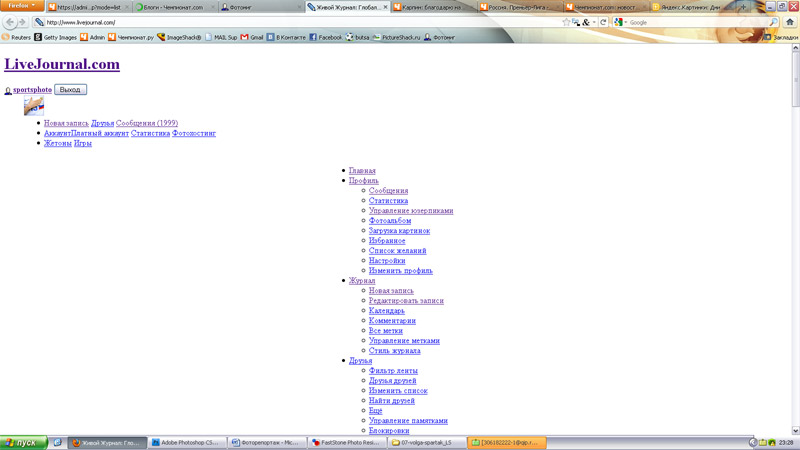Open the Фотомиг bookmark in the bookmarks bar
This screenshot has width=800, height=450.
[439, 37]
